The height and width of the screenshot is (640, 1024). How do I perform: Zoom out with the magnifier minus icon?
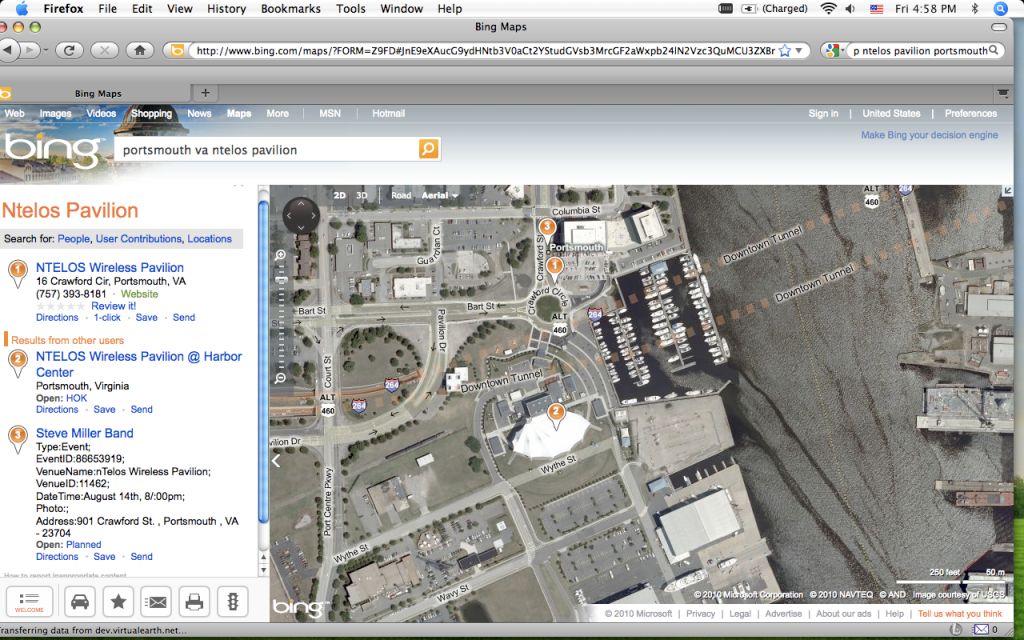(x=280, y=378)
